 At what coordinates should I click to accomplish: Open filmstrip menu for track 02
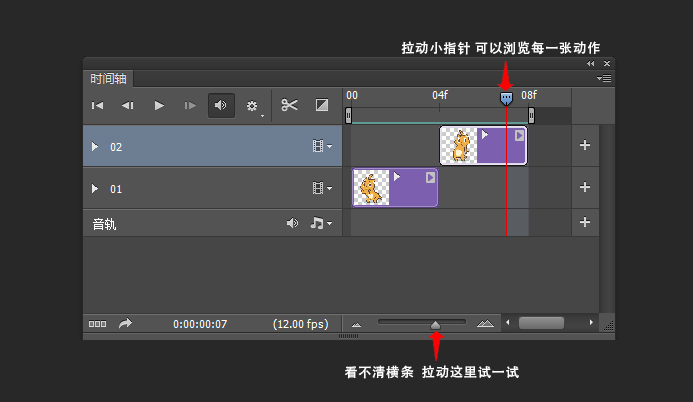(x=322, y=146)
